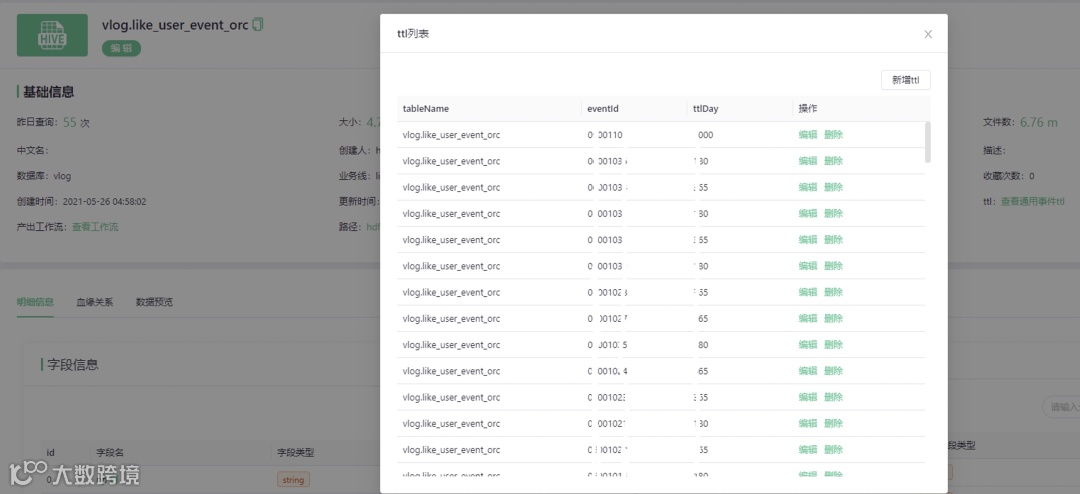Edit the row with eventId ending 00110
Screen dimensions: 1080x494
point(807,135)
